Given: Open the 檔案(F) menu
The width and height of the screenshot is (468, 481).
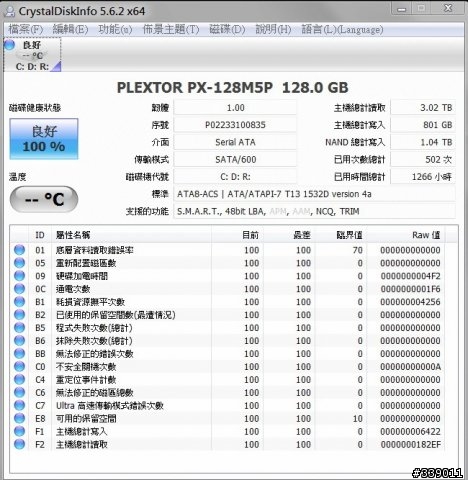Looking at the screenshot, I should [25, 29].
